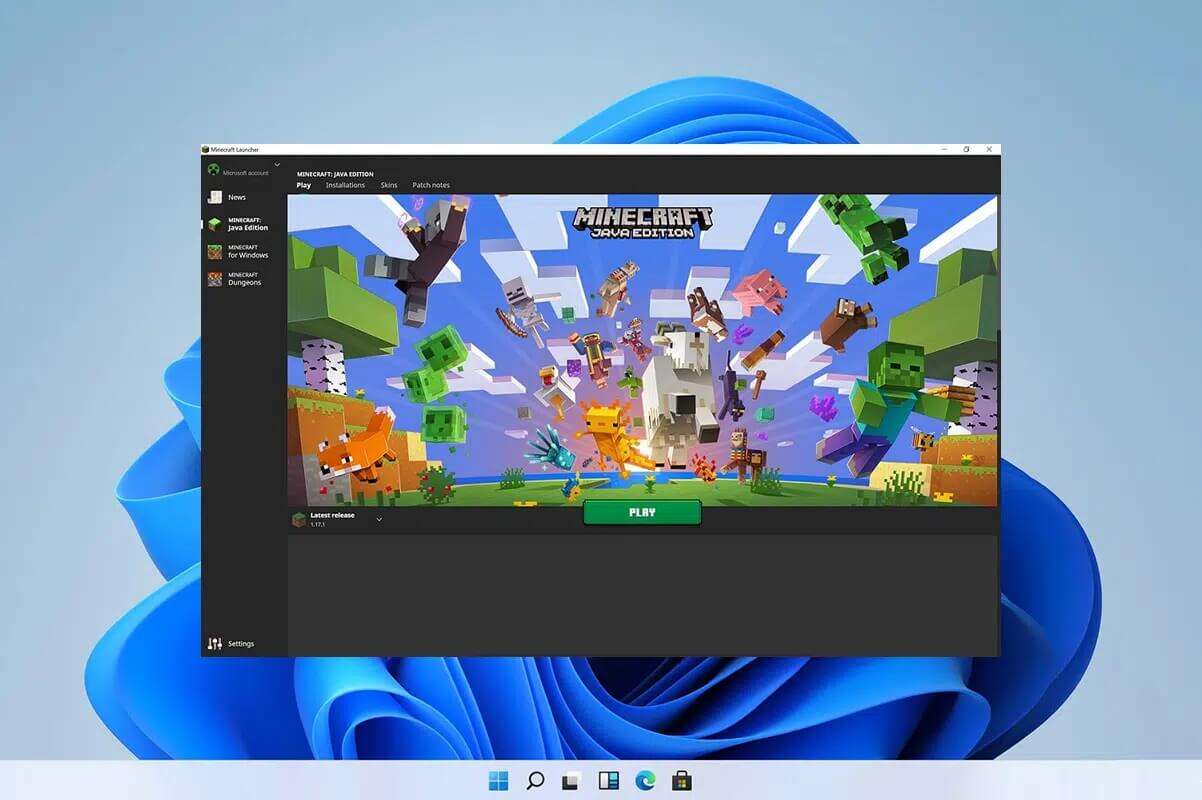1202x800 pixels.
Task: Click the Minecraft Java Edition banner image
Action: pos(642,350)
